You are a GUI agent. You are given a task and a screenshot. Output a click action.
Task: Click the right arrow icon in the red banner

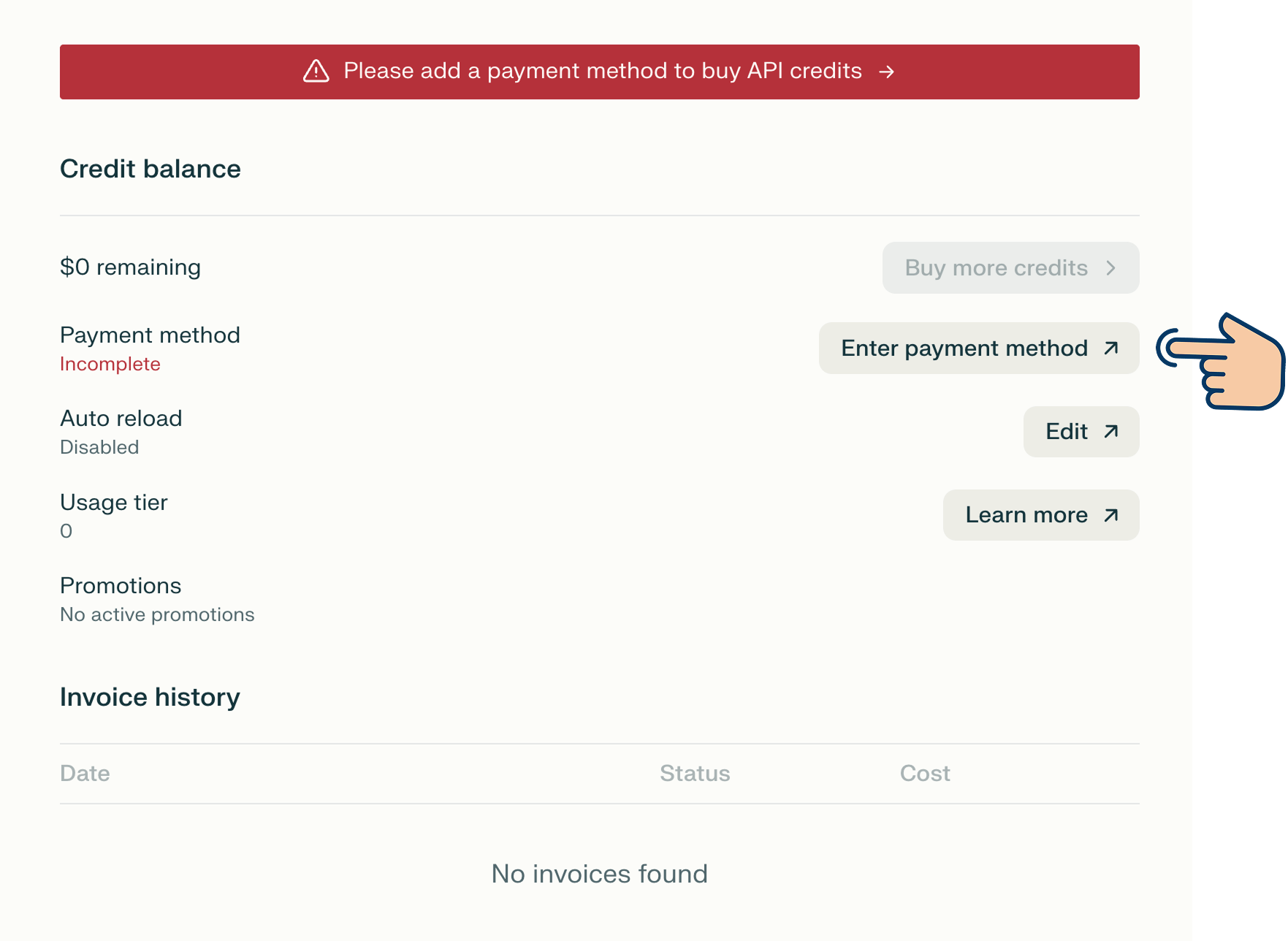pos(886,72)
